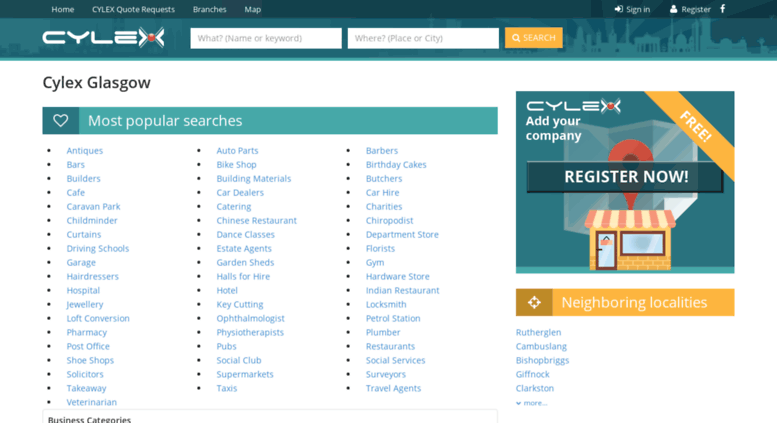This screenshot has width=777, height=423.
Task: Open Supermarkets link
Action: (245, 374)
